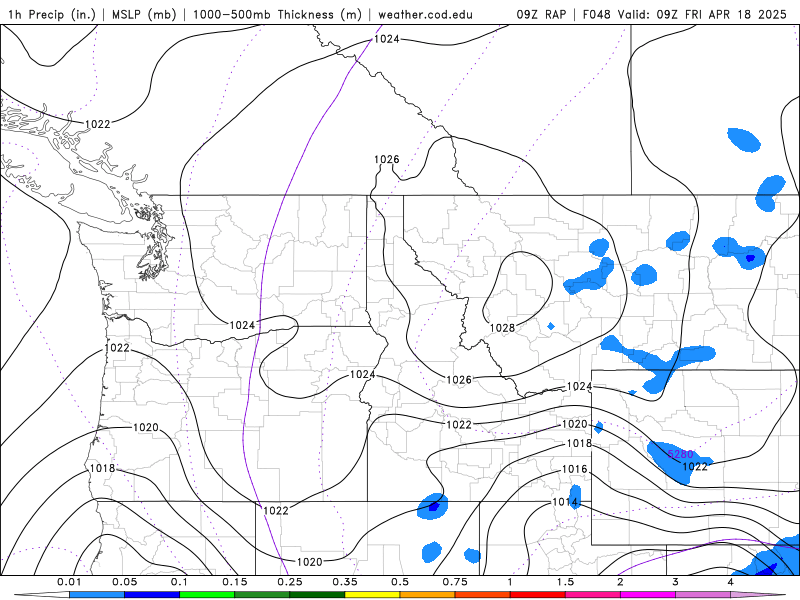This screenshot has height=600, width=800.
Task: Click the light blue 0.01–0.05 legend swatch
Action: click(x=97, y=595)
